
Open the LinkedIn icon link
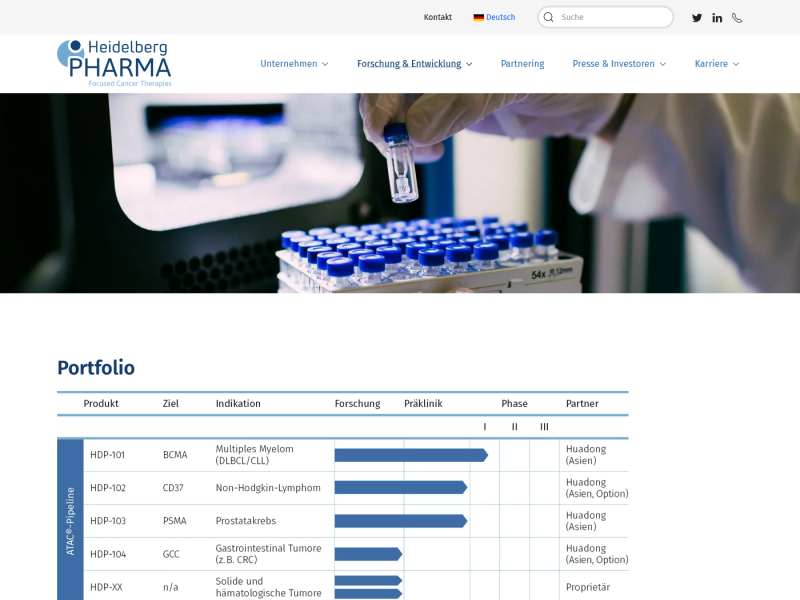(717, 18)
